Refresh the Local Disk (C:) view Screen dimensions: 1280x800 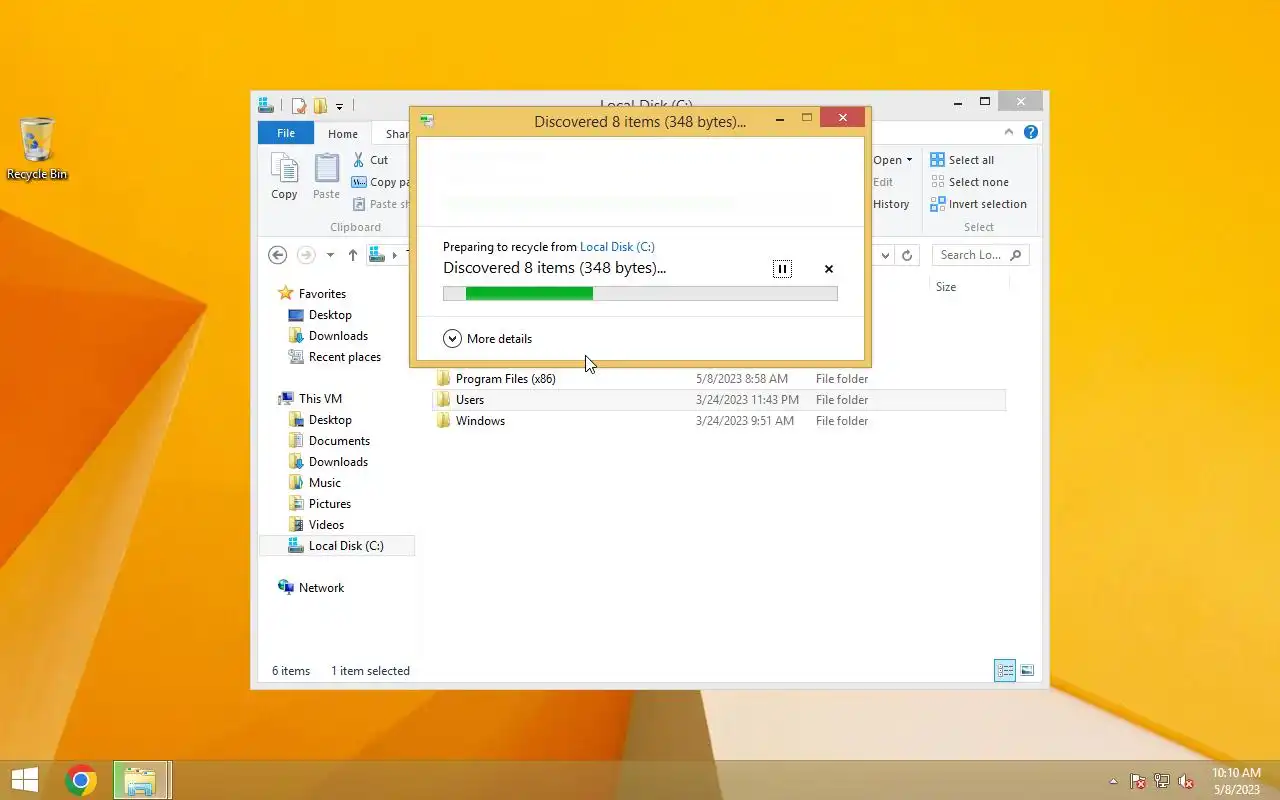tap(907, 255)
